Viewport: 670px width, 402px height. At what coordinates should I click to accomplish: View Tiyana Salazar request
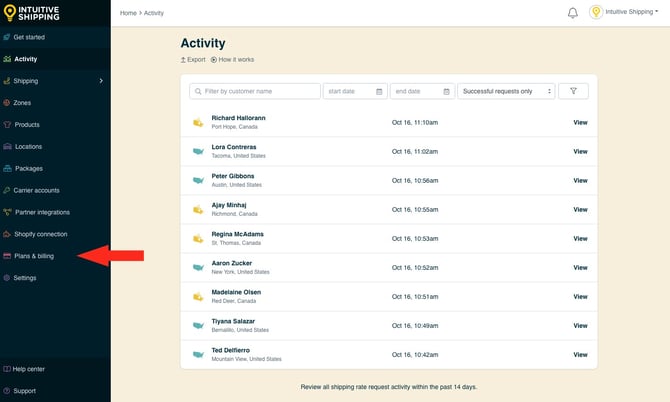(580, 326)
